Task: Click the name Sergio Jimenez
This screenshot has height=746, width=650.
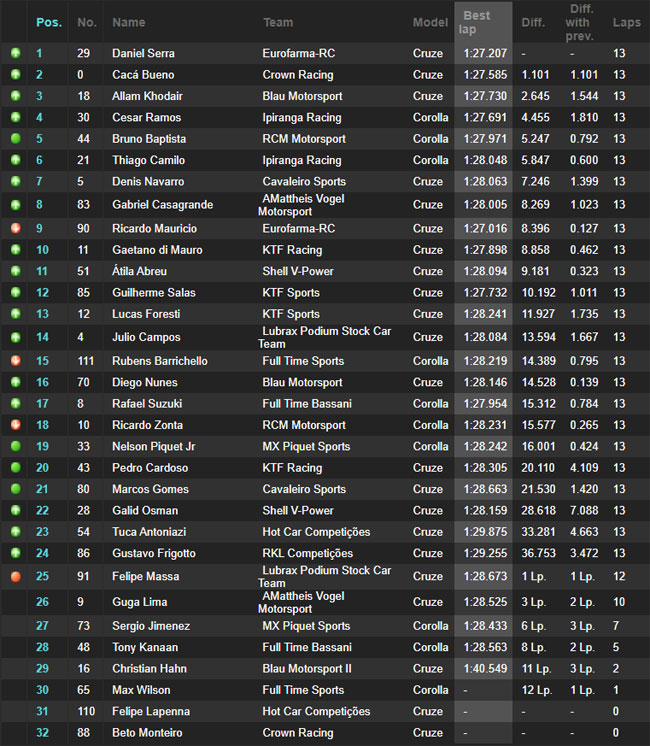Action: click(x=151, y=626)
